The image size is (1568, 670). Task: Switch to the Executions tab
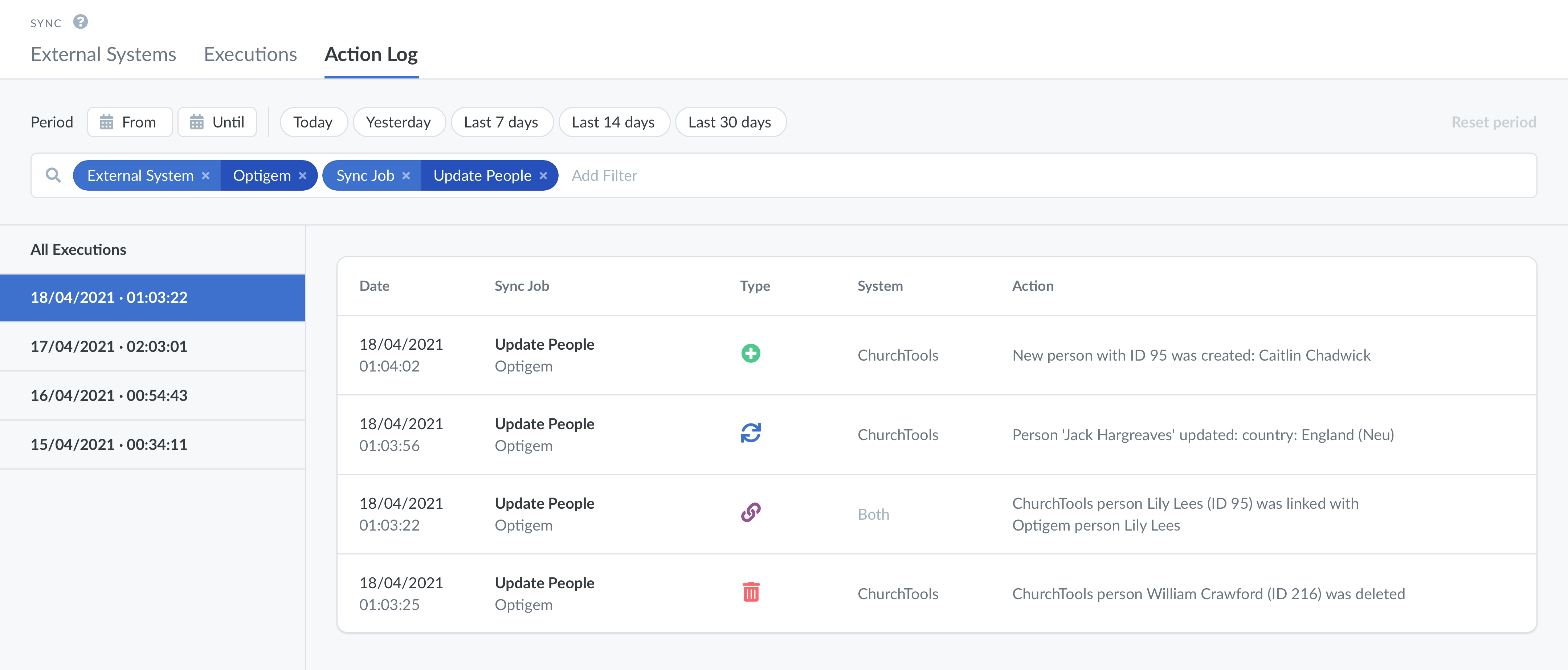(x=250, y=54)
